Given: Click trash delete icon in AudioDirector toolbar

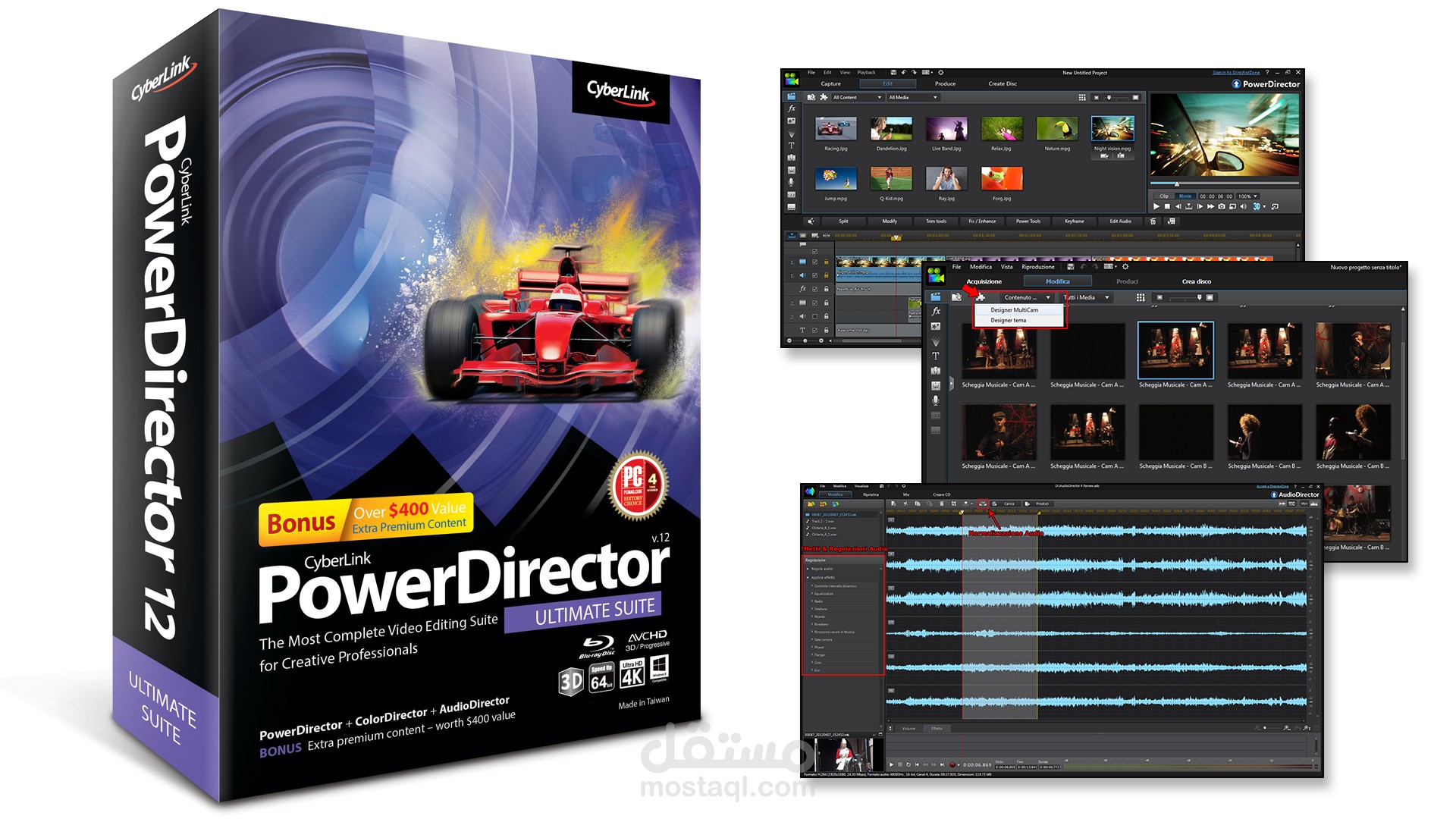Looking at the screenshot, I should coord(941,504).
